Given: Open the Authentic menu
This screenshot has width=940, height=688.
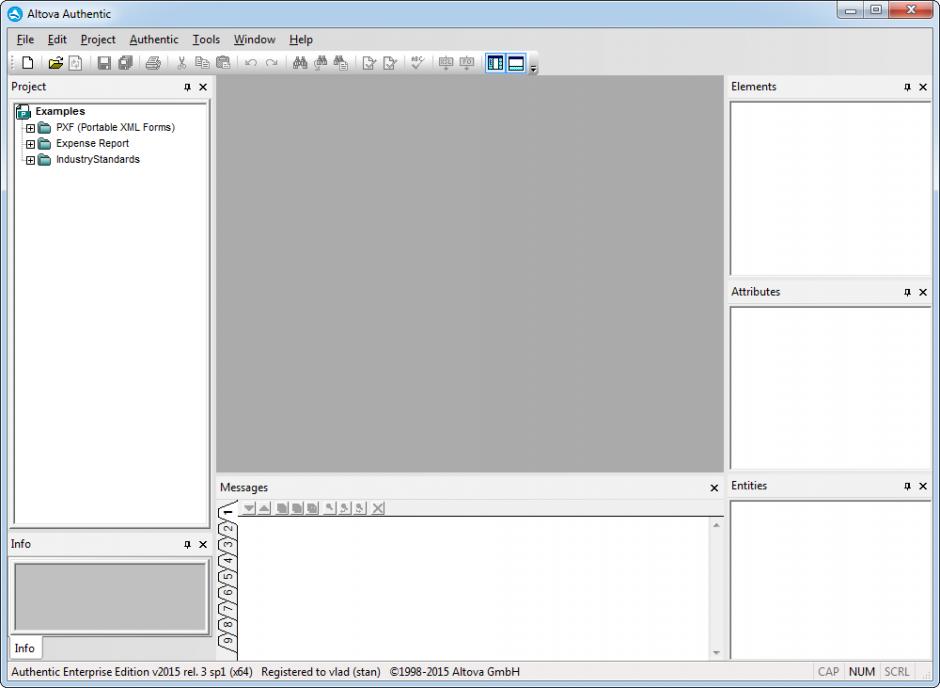Looking at the screenshot, I should (154, 40).
